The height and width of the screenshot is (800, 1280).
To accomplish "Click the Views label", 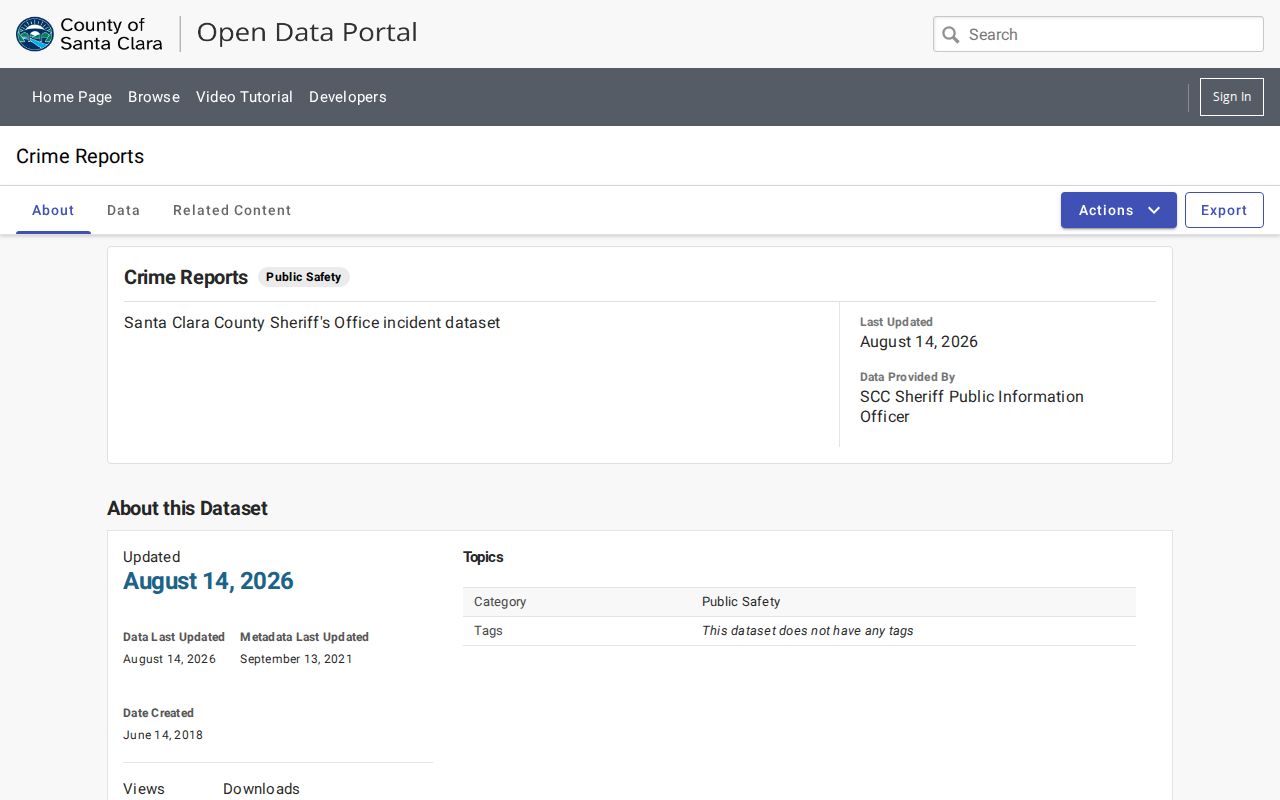I will 144,789.
